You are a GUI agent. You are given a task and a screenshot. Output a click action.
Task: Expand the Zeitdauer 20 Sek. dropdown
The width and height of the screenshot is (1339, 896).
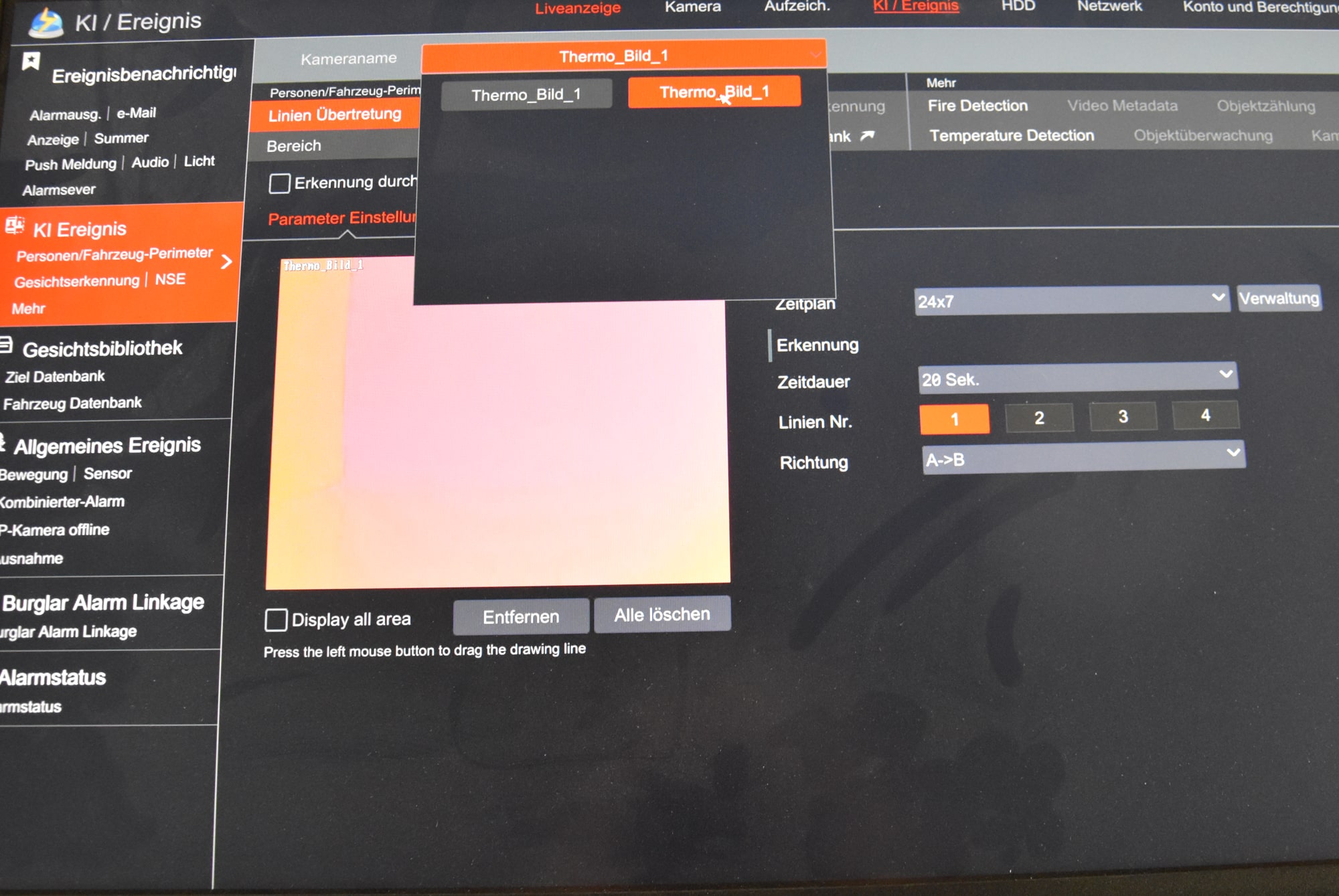(1077, 379)
